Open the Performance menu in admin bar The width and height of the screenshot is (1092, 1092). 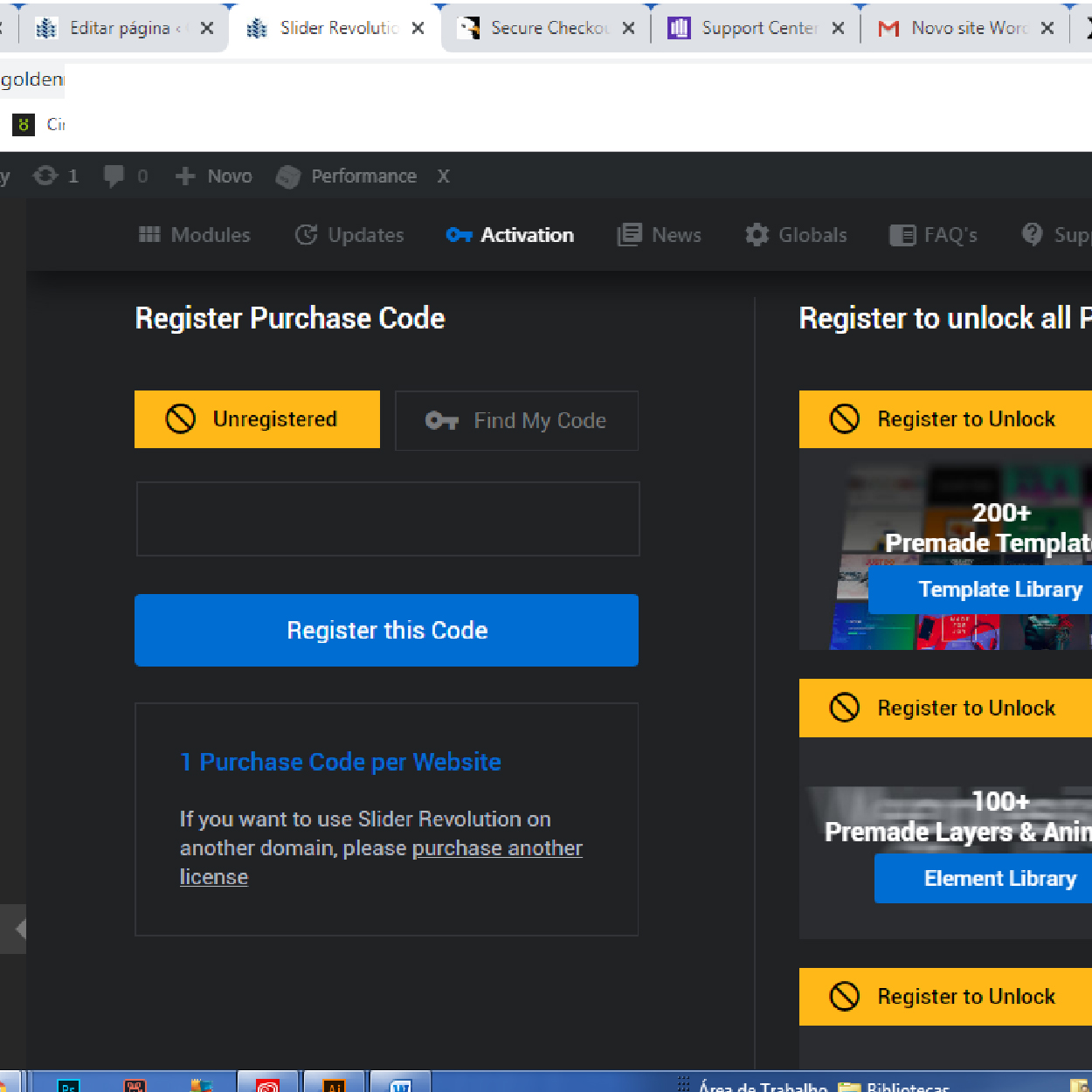(347, 176)
